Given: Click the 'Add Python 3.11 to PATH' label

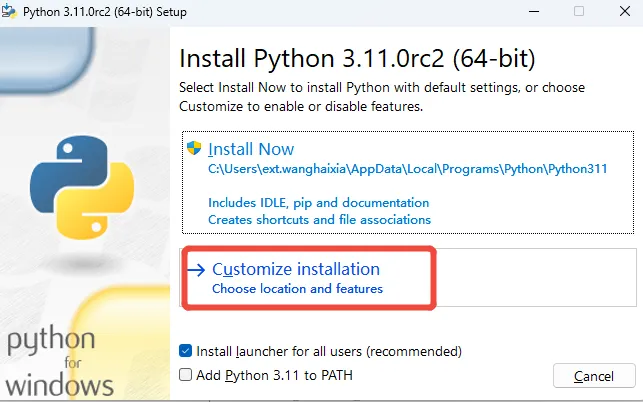Looking at the screenshot, I should pyautogui.click(x=274, y=375).
